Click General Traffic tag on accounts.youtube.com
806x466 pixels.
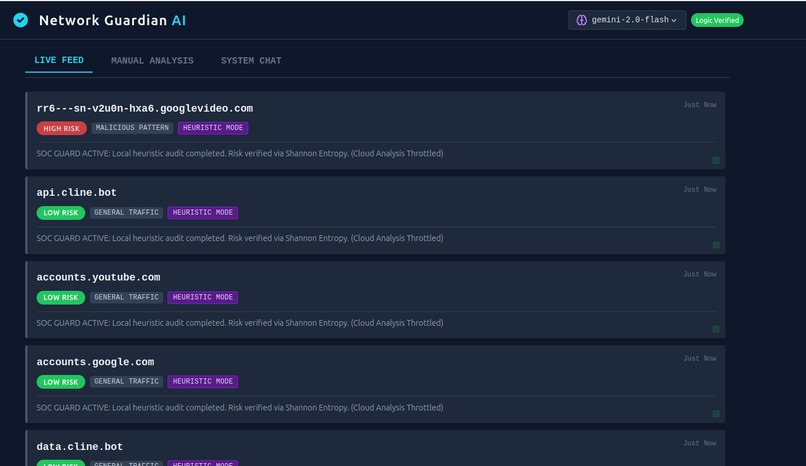[x=126, y=297]
